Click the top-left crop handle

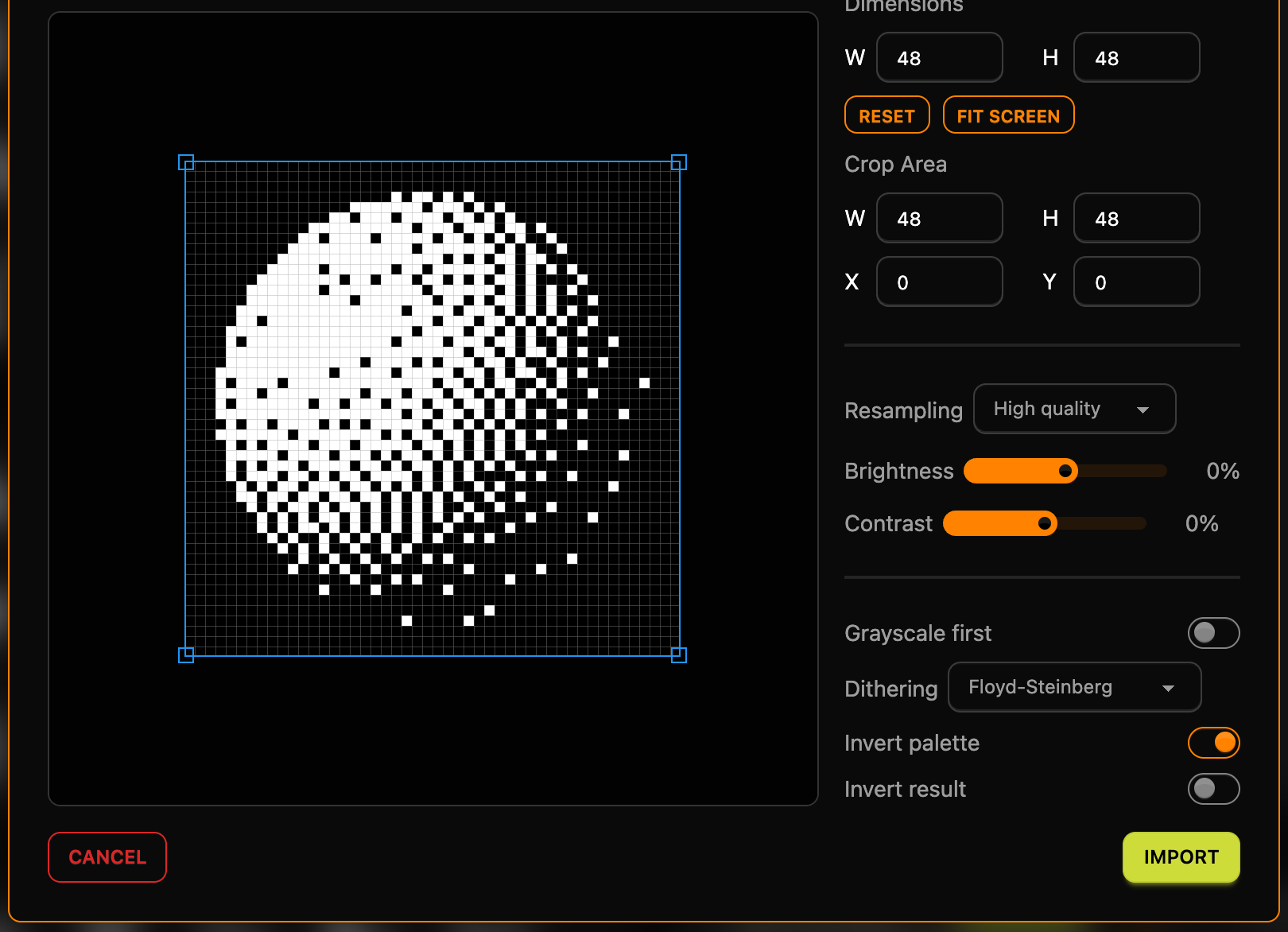[186, 162]
